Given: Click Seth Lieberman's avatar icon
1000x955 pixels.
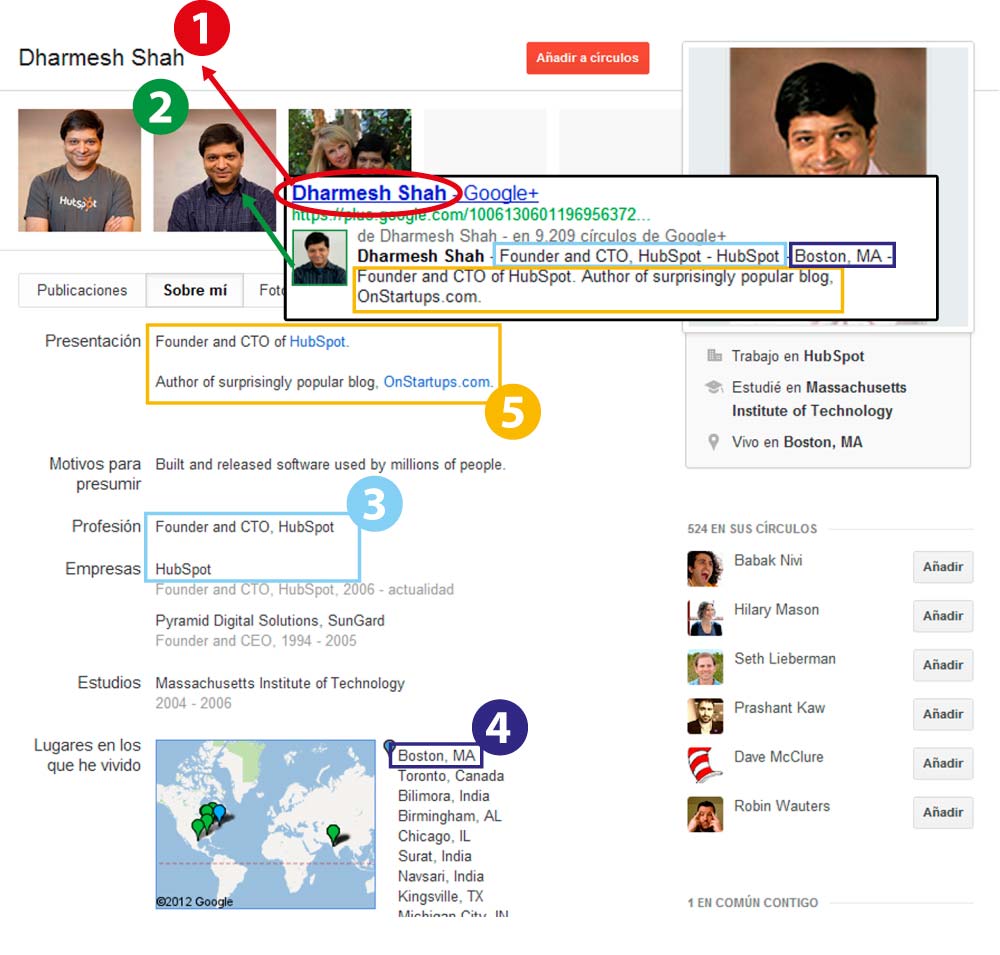Looking at the screenshot, I should pos(705,666).
